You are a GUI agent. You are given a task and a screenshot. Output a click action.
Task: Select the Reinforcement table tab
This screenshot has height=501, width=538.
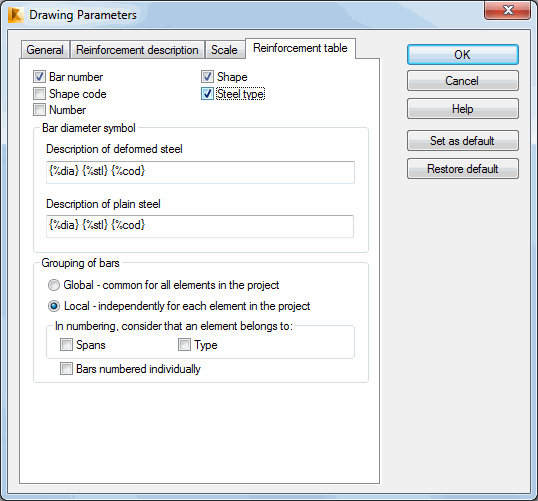point(300,48)
